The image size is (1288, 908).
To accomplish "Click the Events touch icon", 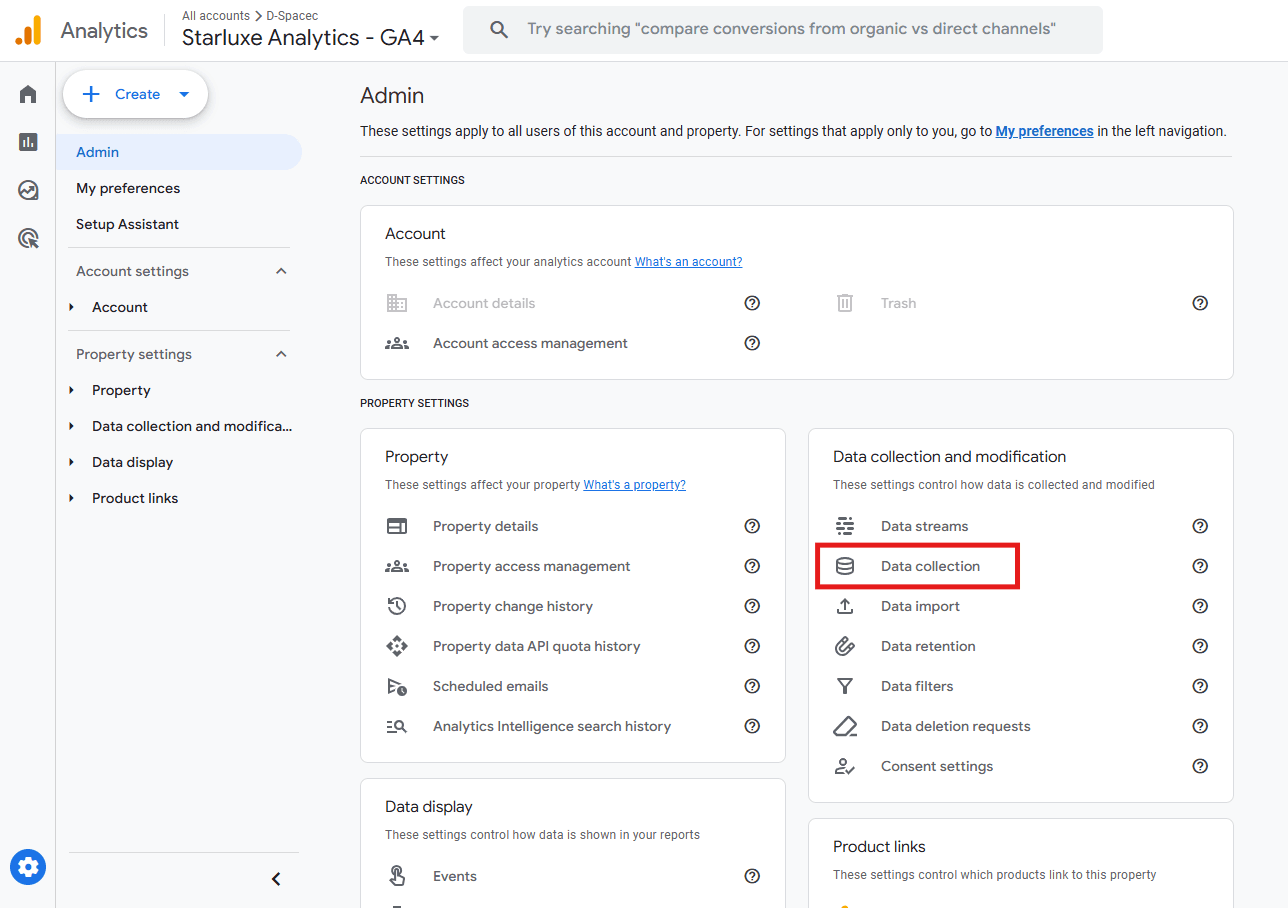I will [x=397, y=876].
